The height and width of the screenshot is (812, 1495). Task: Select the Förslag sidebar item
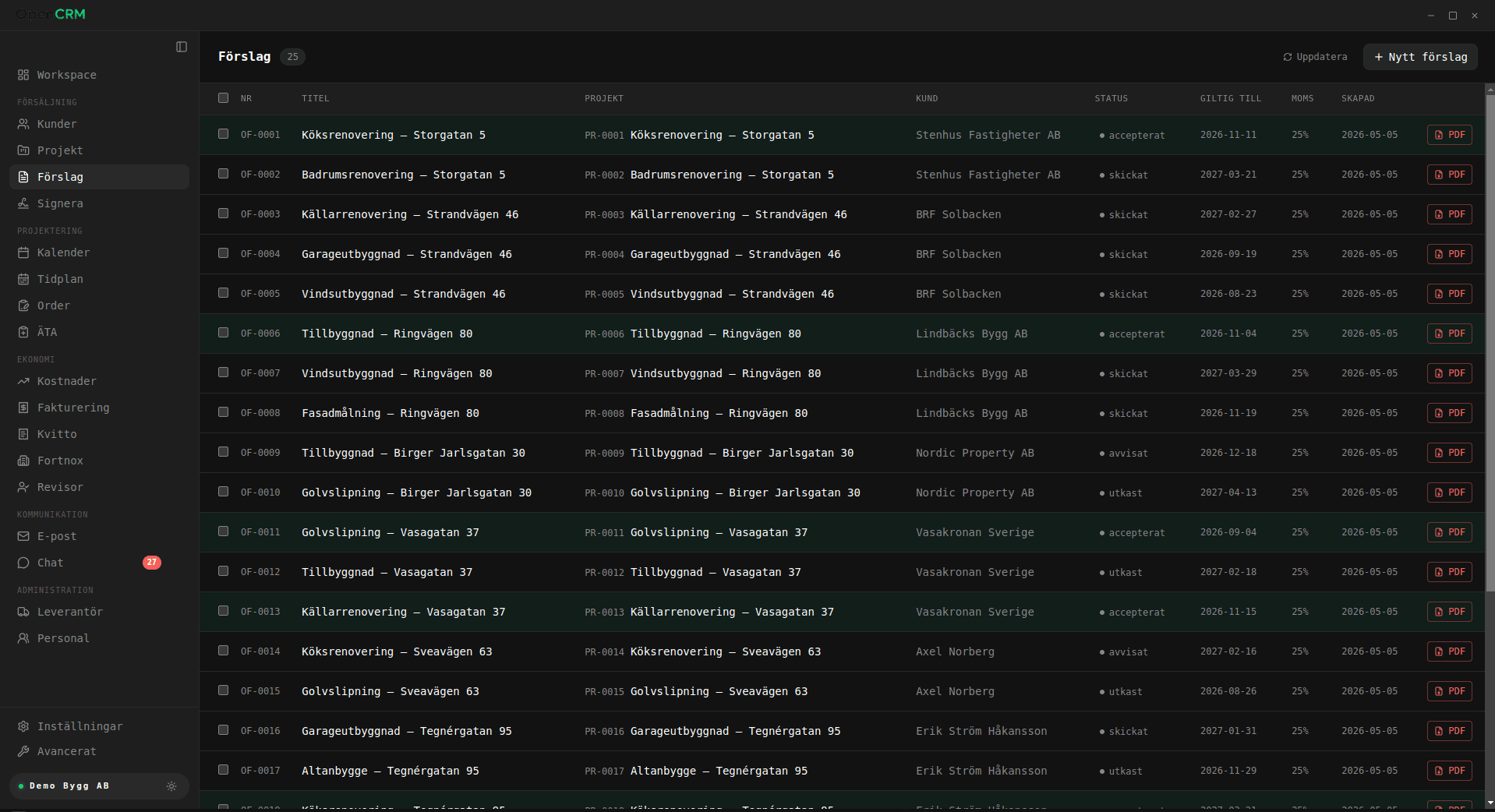(100, 177)
